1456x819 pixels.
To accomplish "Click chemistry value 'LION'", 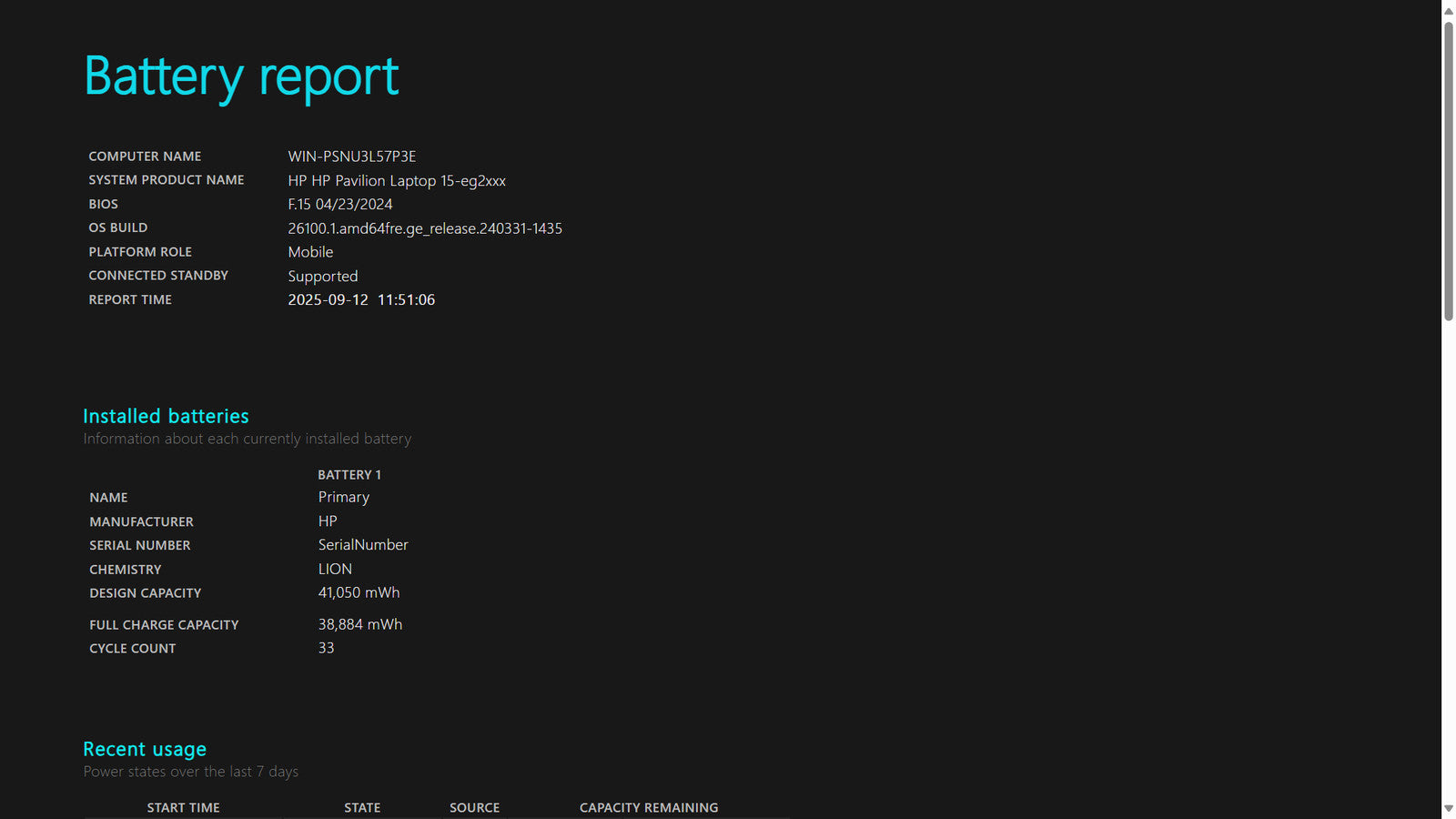I will [x=335, y=569].
